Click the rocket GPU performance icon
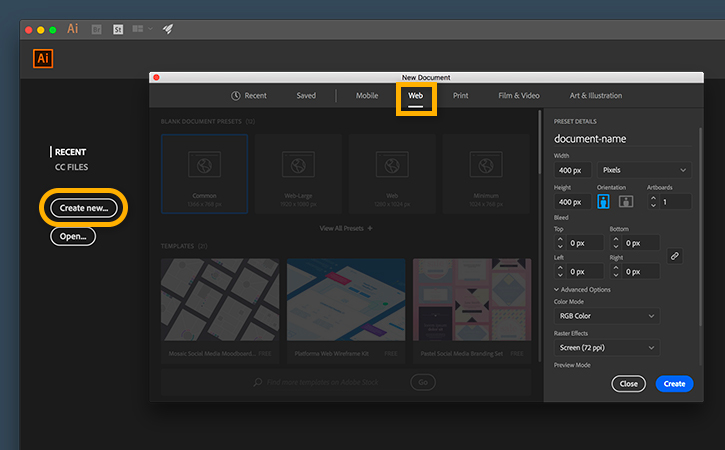 click(x=168, y=29)
